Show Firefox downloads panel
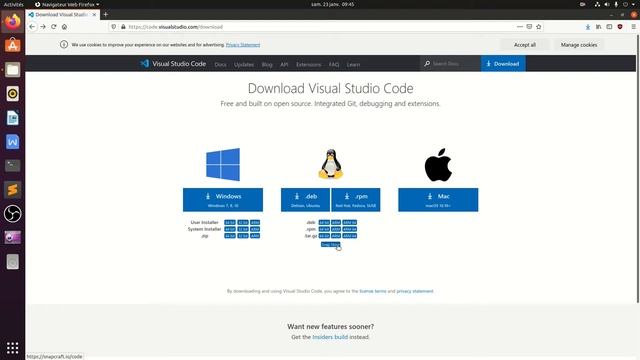The image size is (640, 360). (588, 27)
